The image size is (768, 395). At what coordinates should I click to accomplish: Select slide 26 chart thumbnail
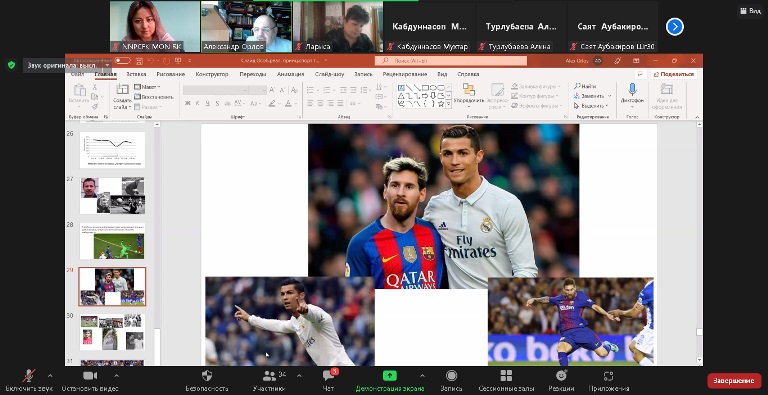click(x=112, y=150)
